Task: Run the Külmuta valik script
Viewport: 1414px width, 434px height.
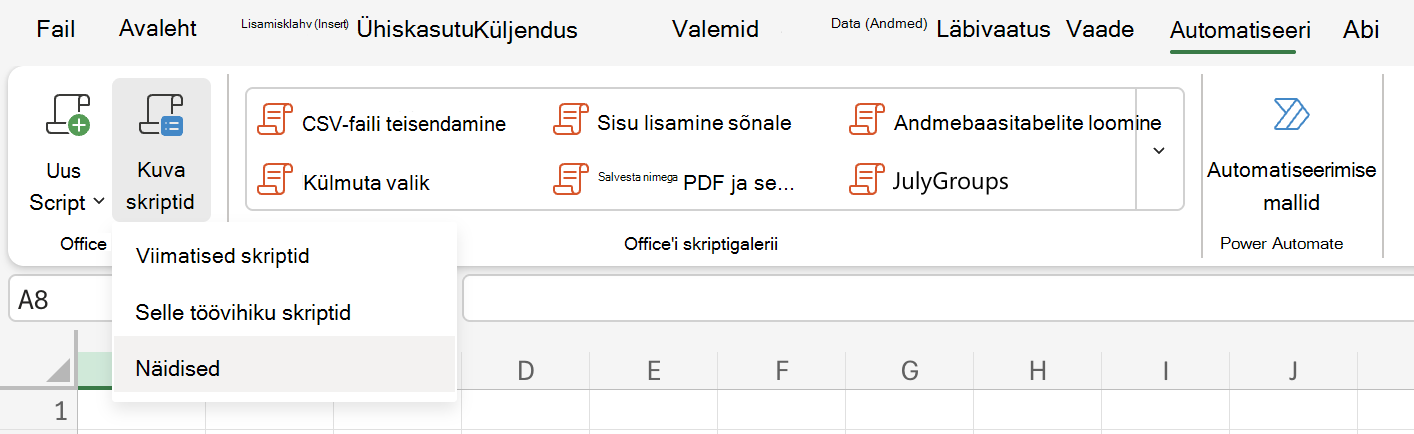Action: pos(344,181)
